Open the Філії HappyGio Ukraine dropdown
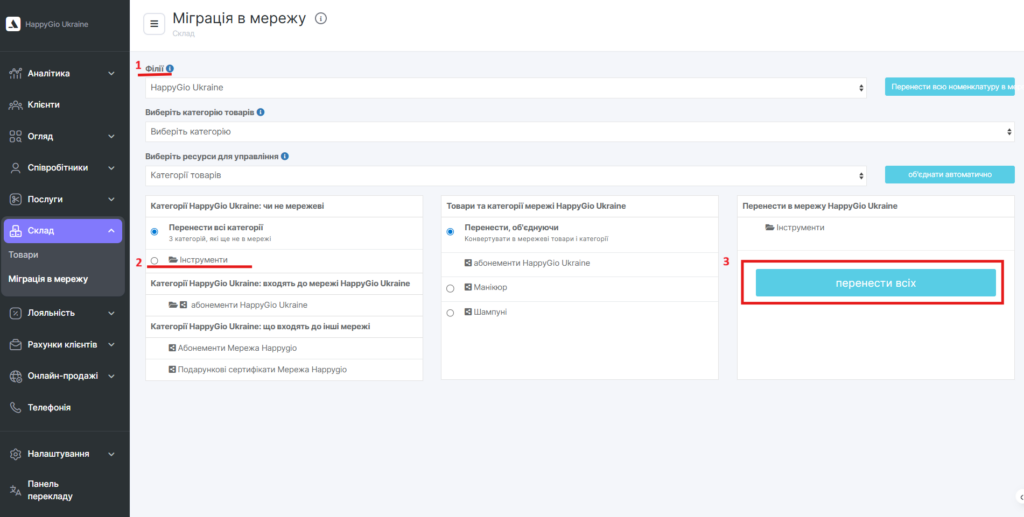This screenshot has width=1024, height=517. [x=505, y=88]
